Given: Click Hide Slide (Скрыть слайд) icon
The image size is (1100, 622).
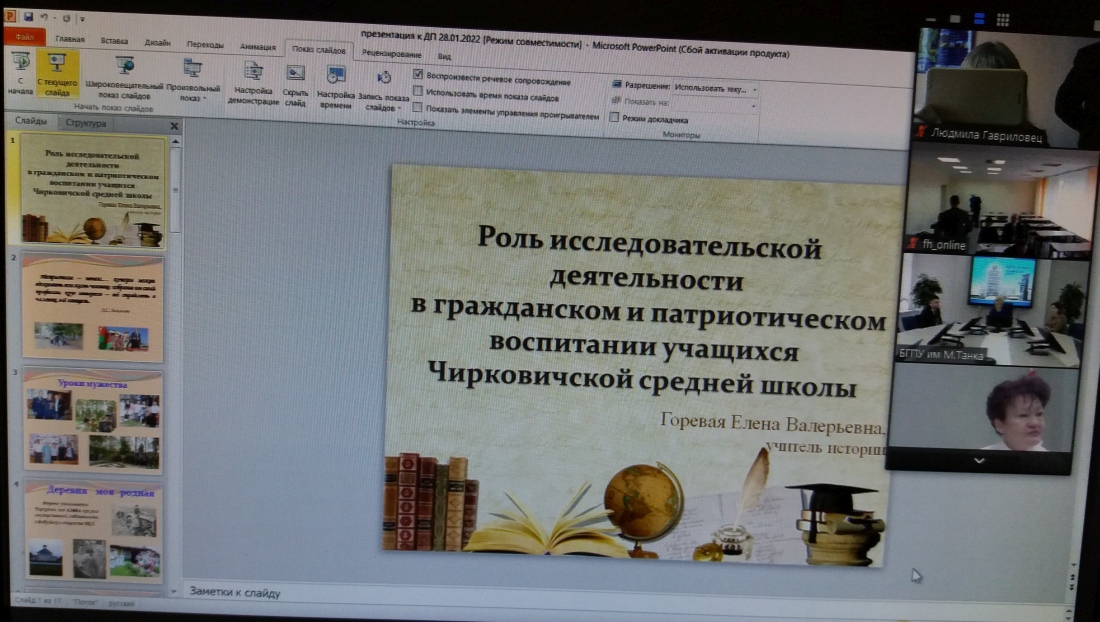Looking at the screenshot, I should [x=295, y=73].
